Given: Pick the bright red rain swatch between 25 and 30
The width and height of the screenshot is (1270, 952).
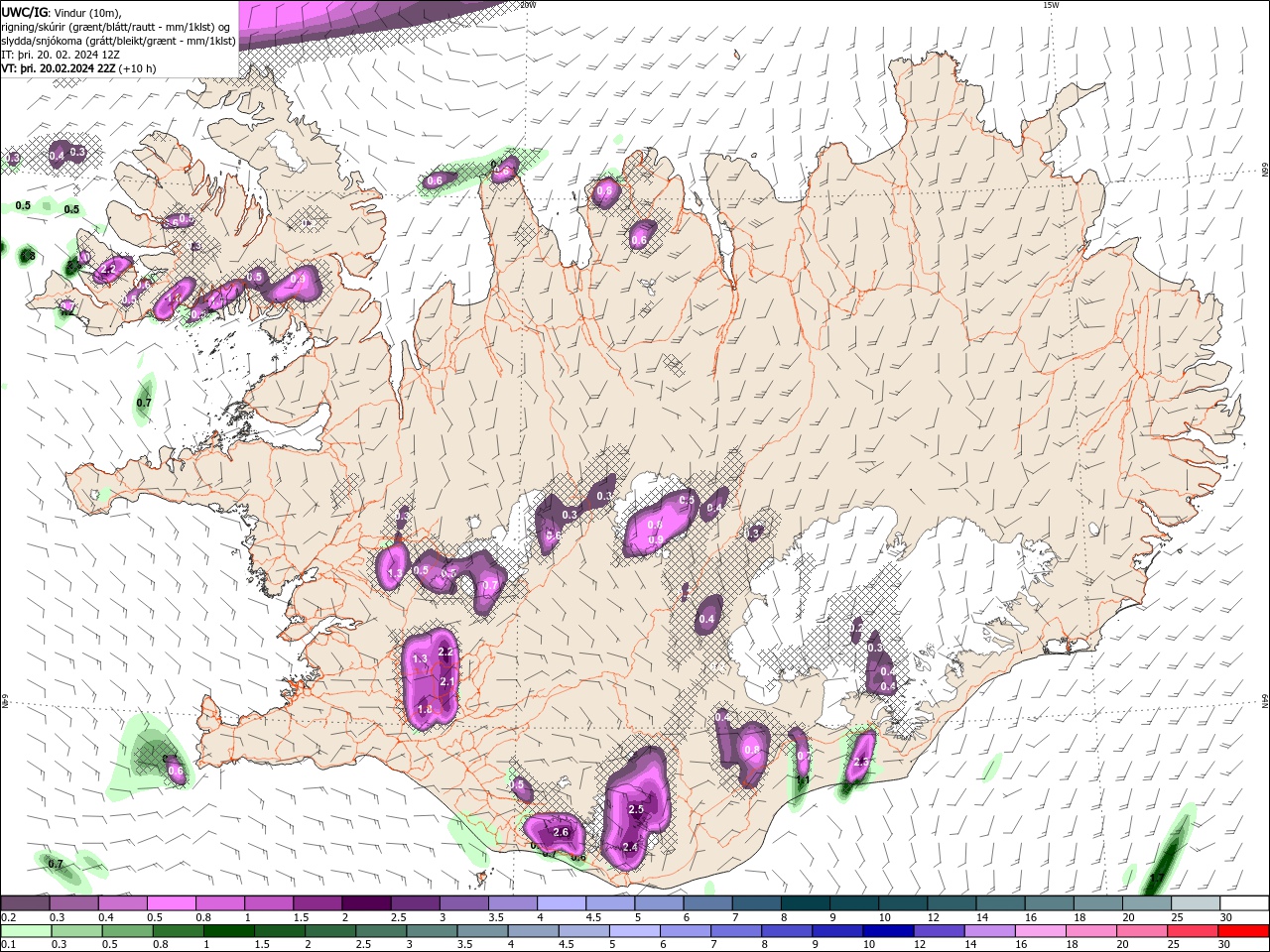Looking at the screenshot, I should (x=1195, y=931).
